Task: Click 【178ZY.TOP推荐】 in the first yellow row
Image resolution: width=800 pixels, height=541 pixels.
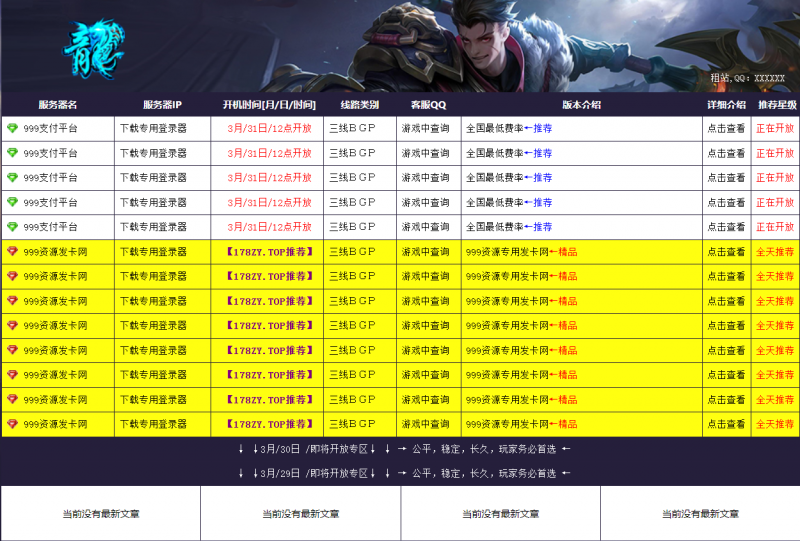Action: pyautogui.click(x=269, y=252)
